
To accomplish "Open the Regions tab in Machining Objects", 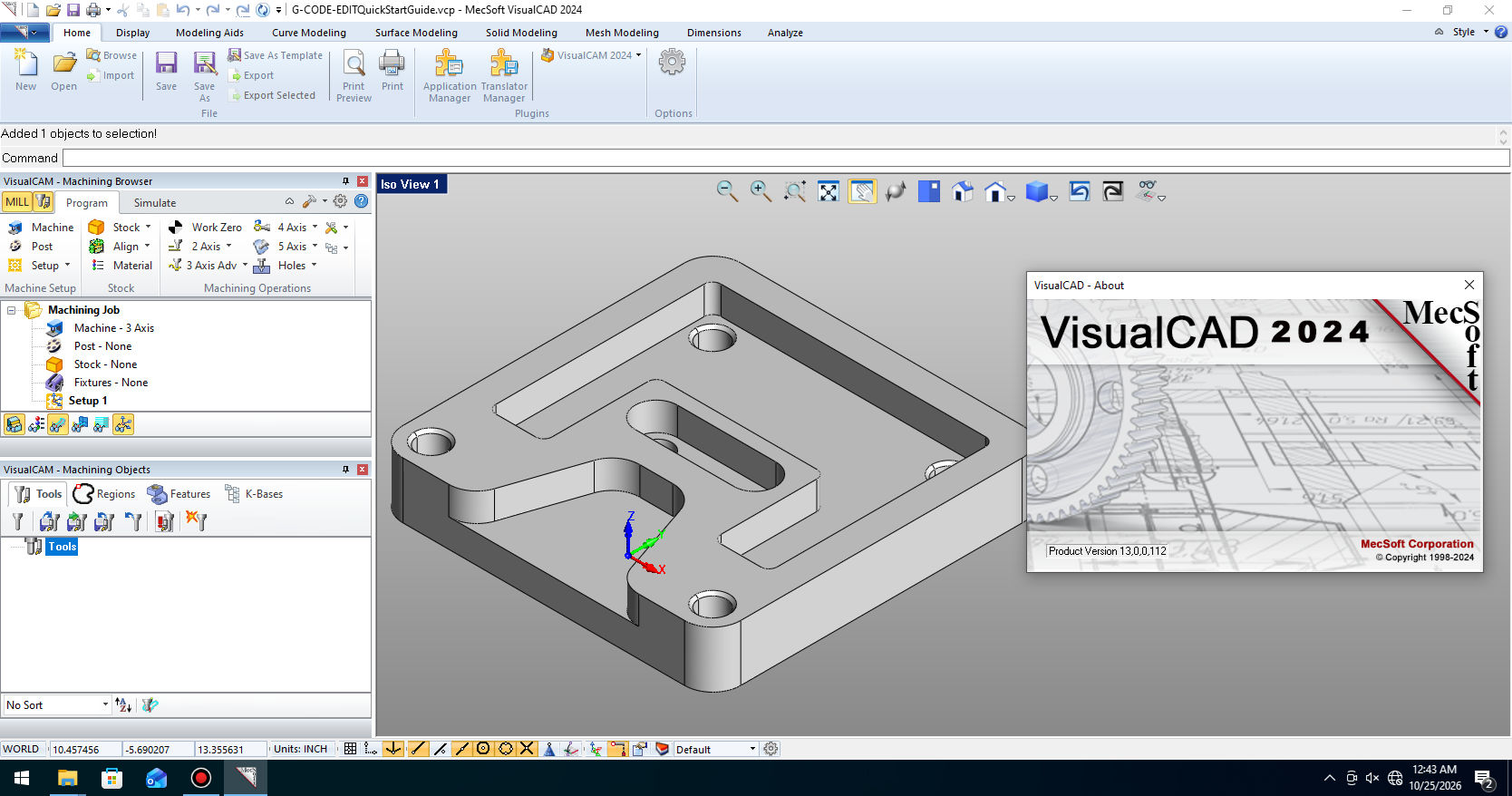I will tap(104, 494).
